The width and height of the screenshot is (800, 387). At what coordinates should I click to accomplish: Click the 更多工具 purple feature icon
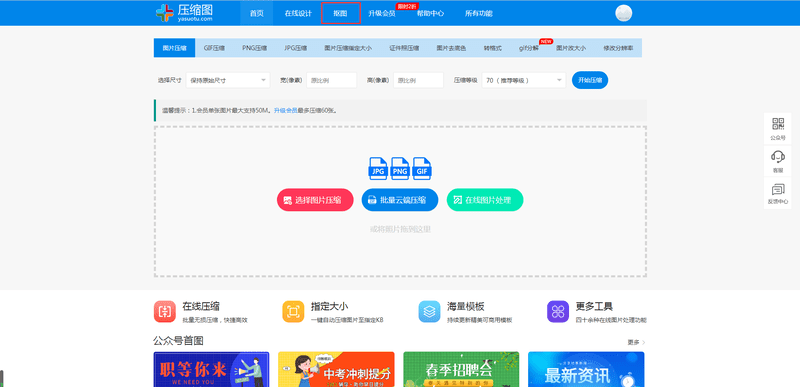click(x=558, y=312)
